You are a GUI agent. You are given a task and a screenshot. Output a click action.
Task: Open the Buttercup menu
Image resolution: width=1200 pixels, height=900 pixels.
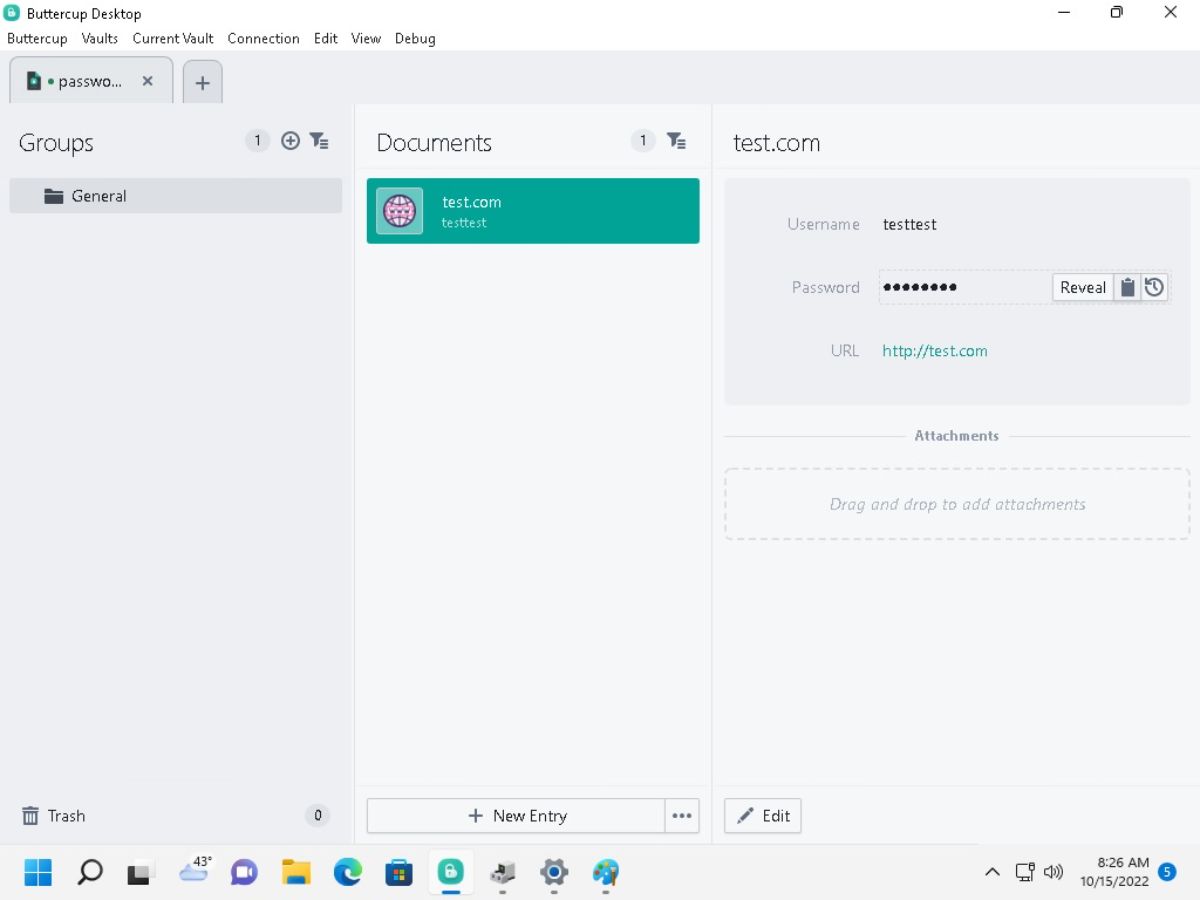[37, 38]
